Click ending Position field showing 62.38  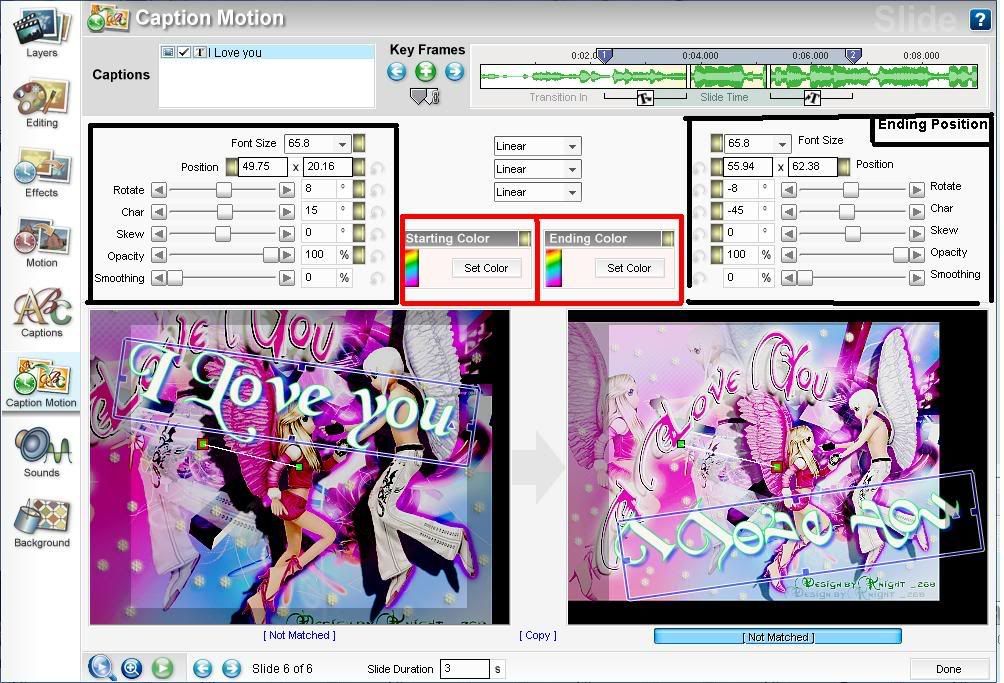point(813,166)
